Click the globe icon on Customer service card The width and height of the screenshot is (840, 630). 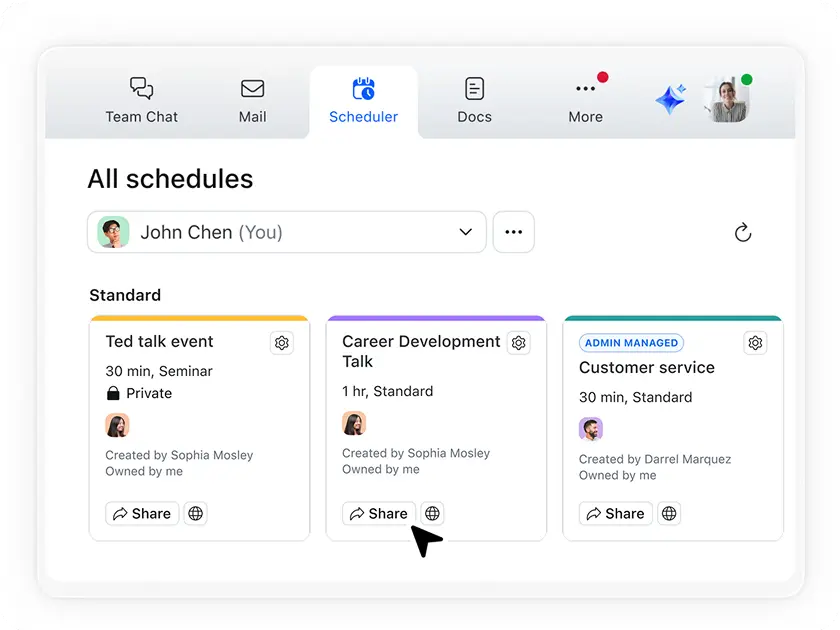[x=668, y=513]
